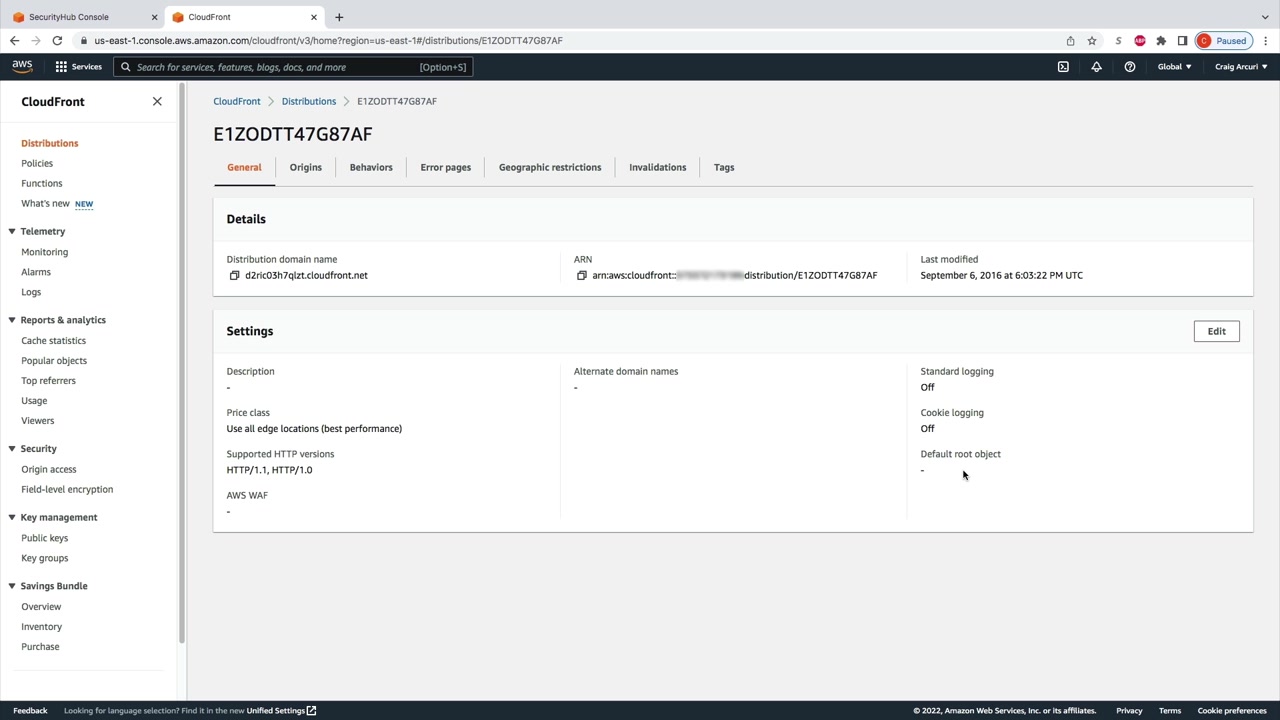Open a new browser tab
1280x720 pixels.
coord(339,17)
